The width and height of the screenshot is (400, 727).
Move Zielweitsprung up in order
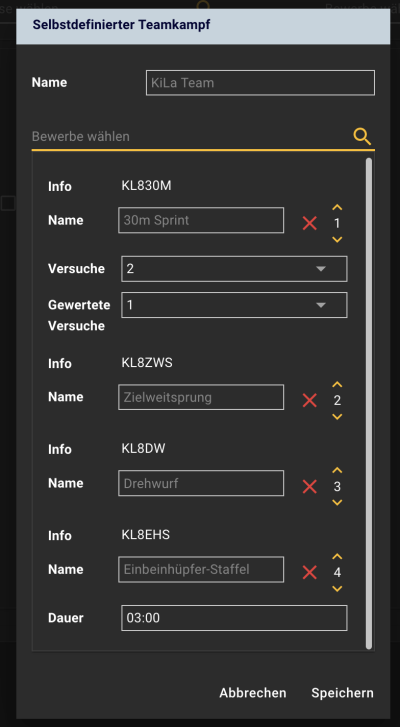(x=337, y=384)
